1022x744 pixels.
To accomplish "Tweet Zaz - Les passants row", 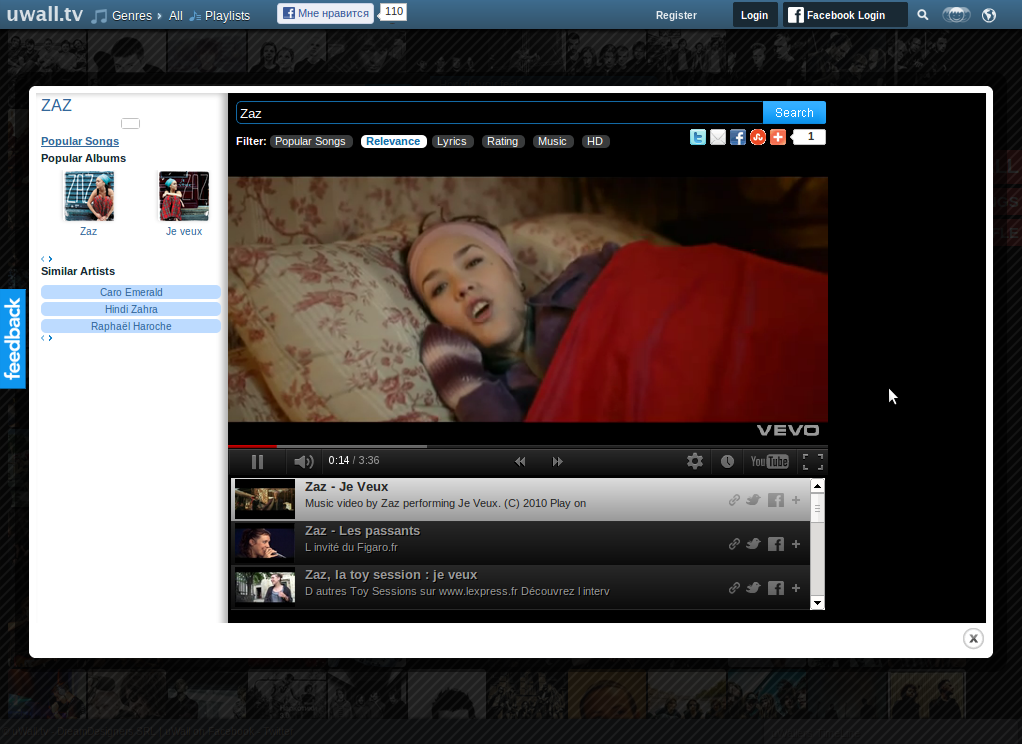I will [753, 544].
